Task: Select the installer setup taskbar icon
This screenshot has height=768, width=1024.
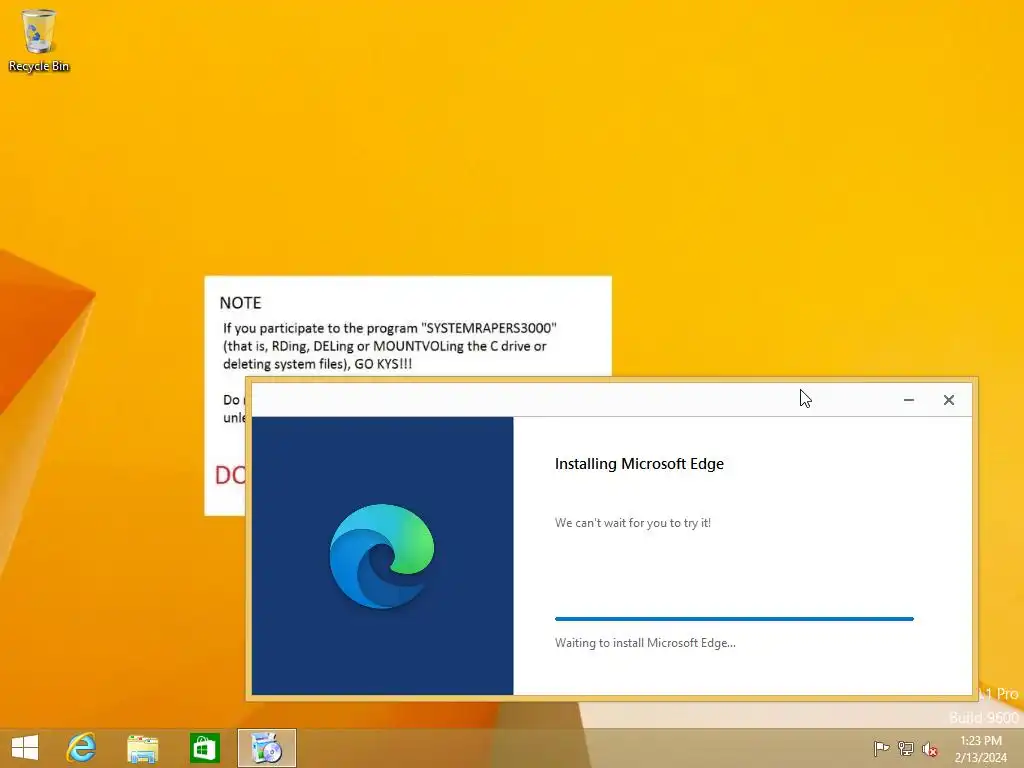Action: (x=266, y=748)
